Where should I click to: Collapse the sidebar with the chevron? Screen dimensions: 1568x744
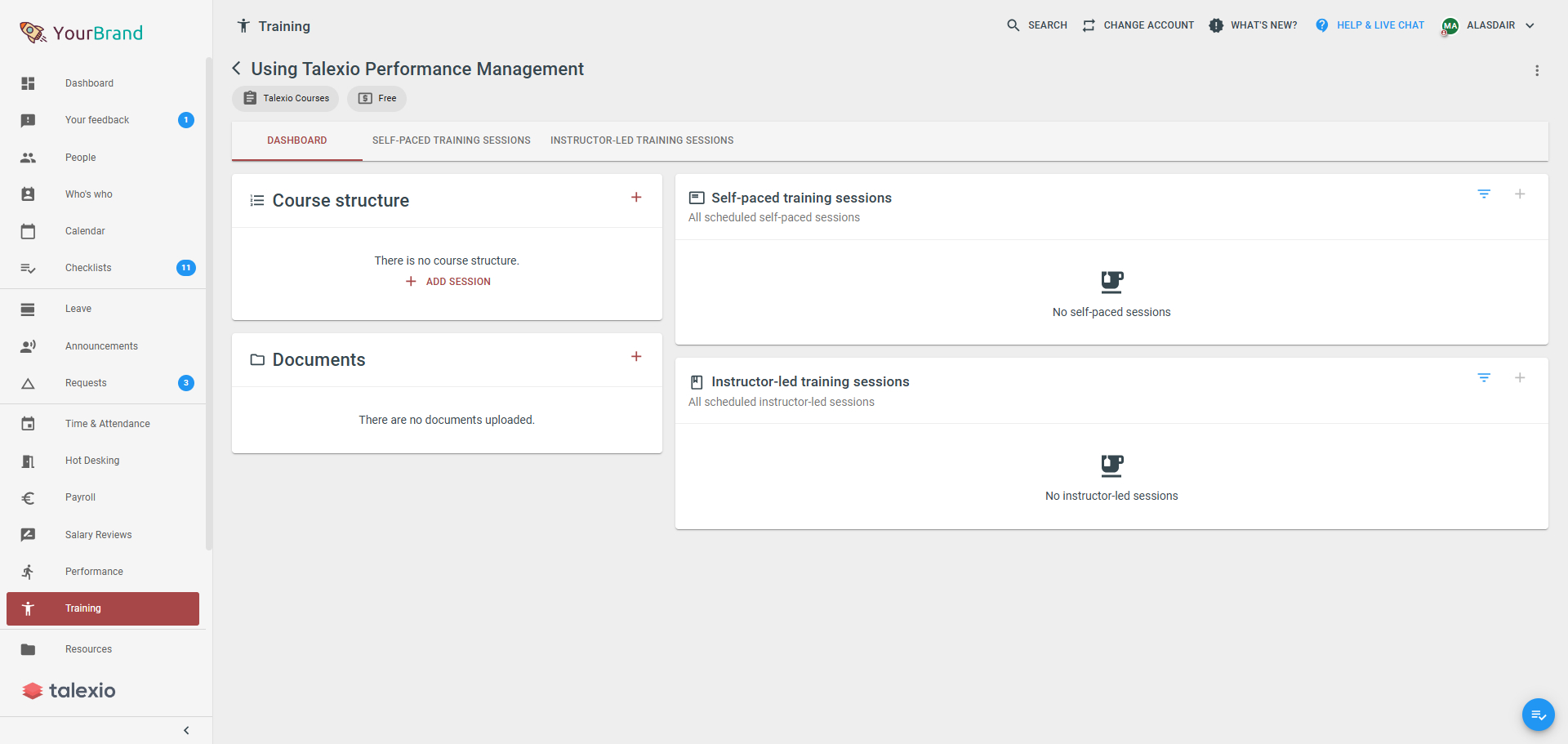(186, 730)
